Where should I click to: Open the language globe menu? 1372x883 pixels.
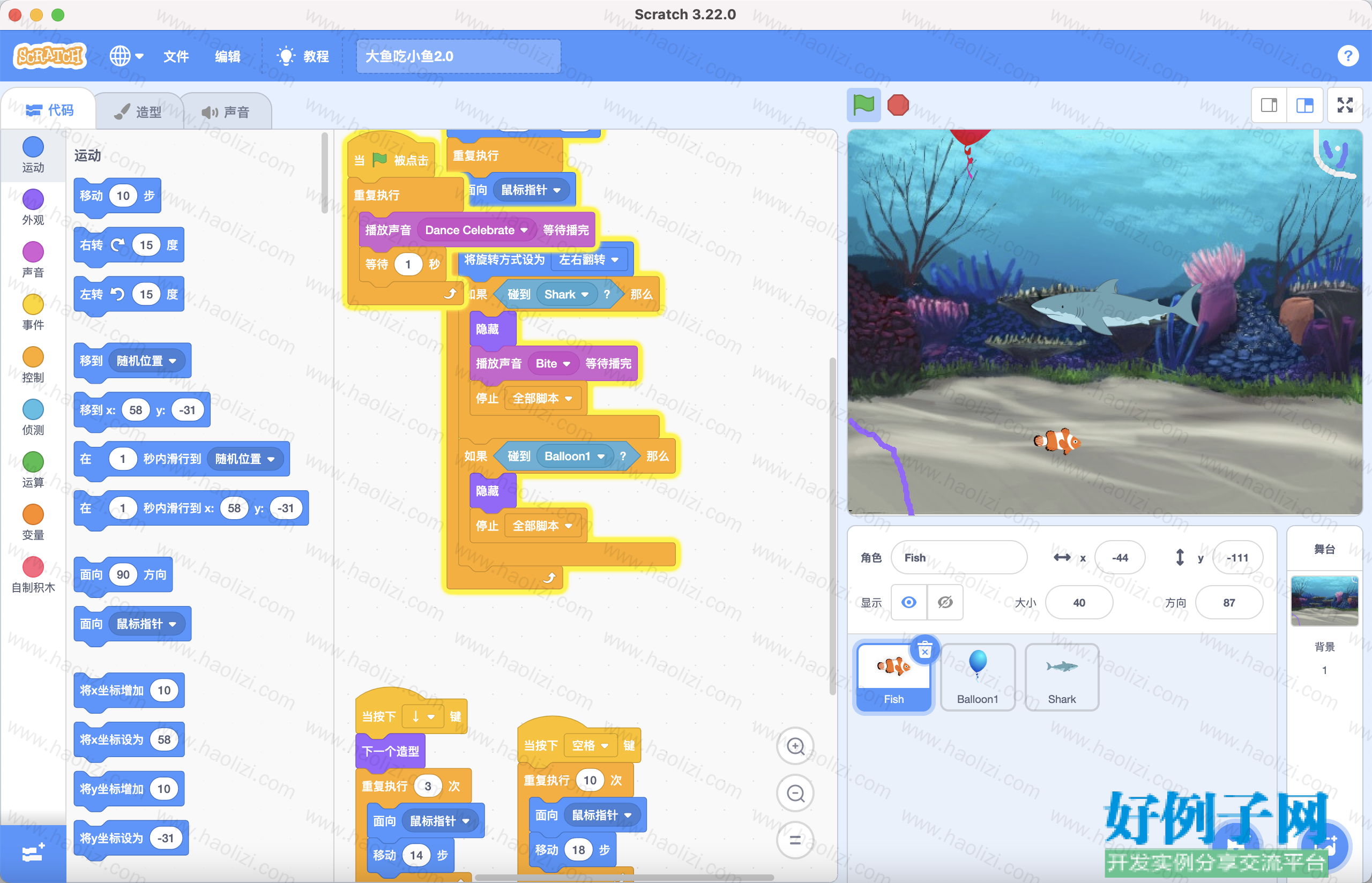126,56
